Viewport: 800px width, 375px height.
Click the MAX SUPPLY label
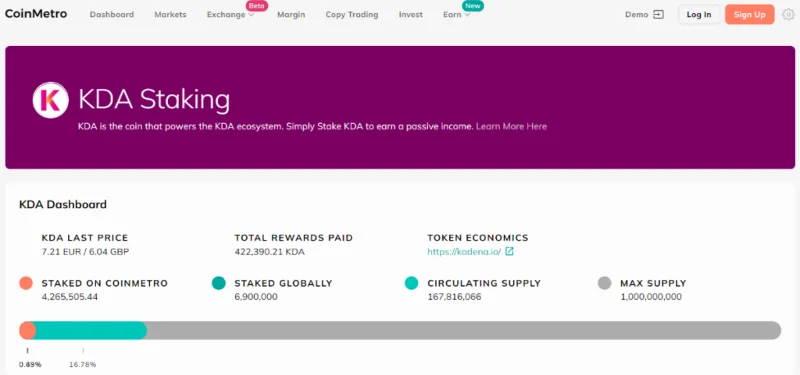[x=653, y=283]
